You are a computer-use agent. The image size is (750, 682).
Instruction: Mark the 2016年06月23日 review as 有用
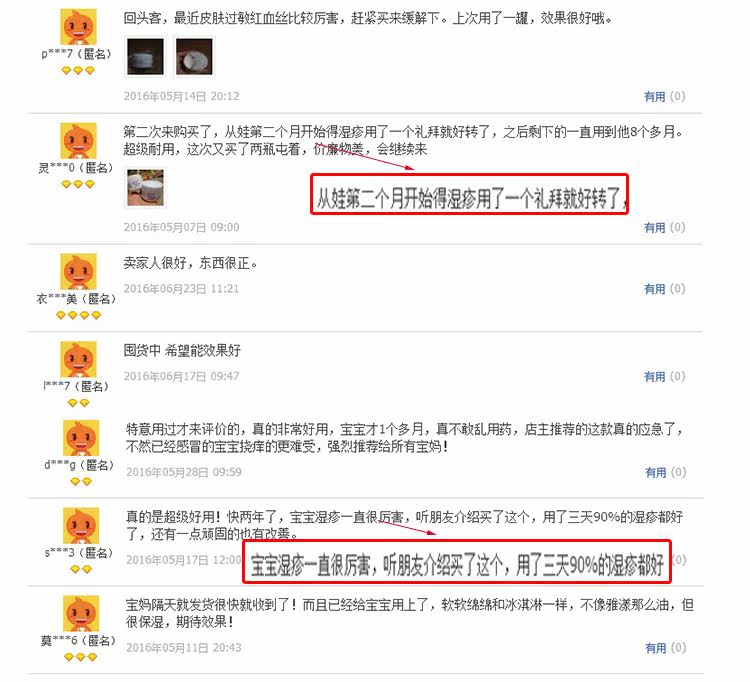click(x=654, y=289)
